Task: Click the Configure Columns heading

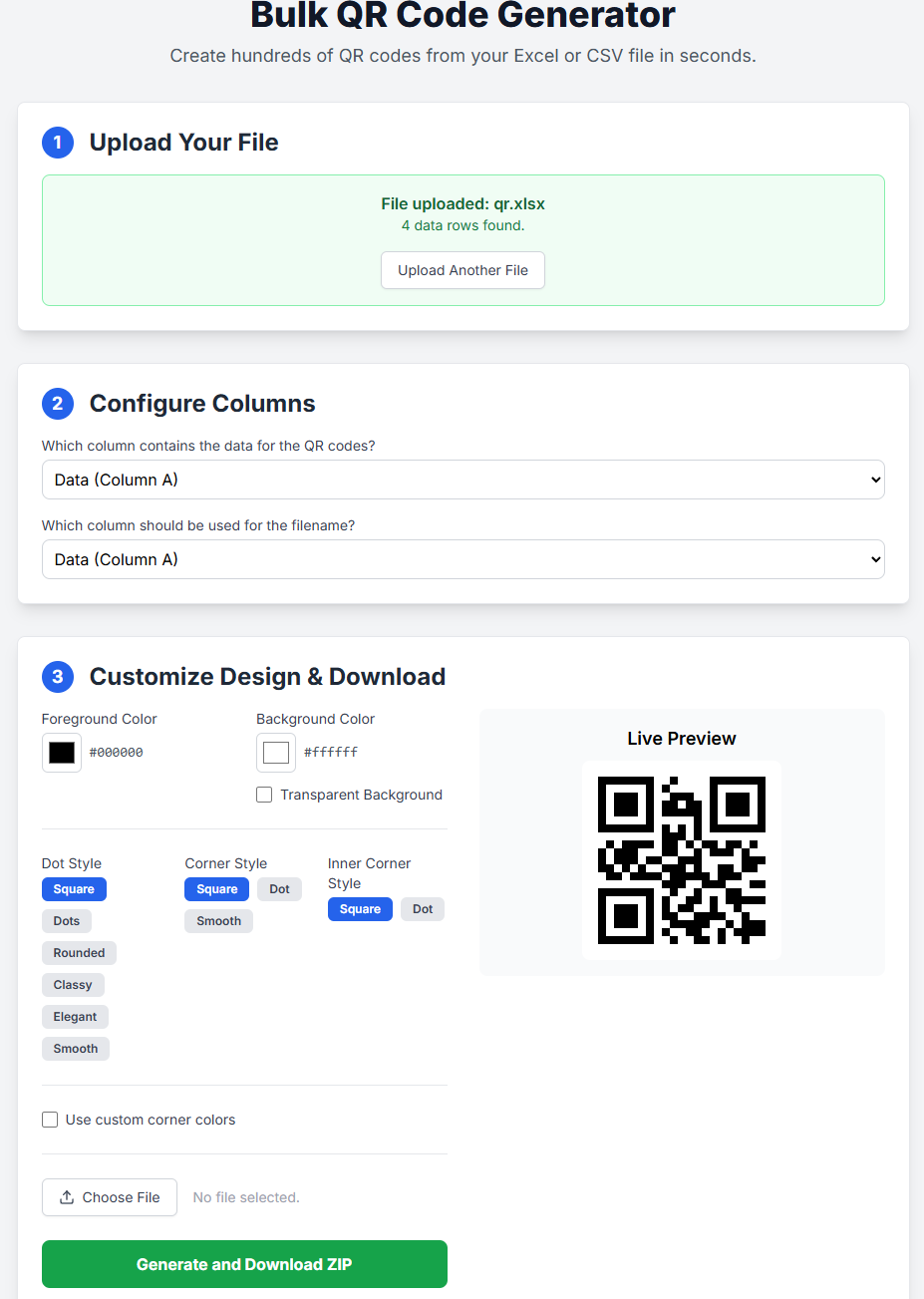Action: pos(202,404)
